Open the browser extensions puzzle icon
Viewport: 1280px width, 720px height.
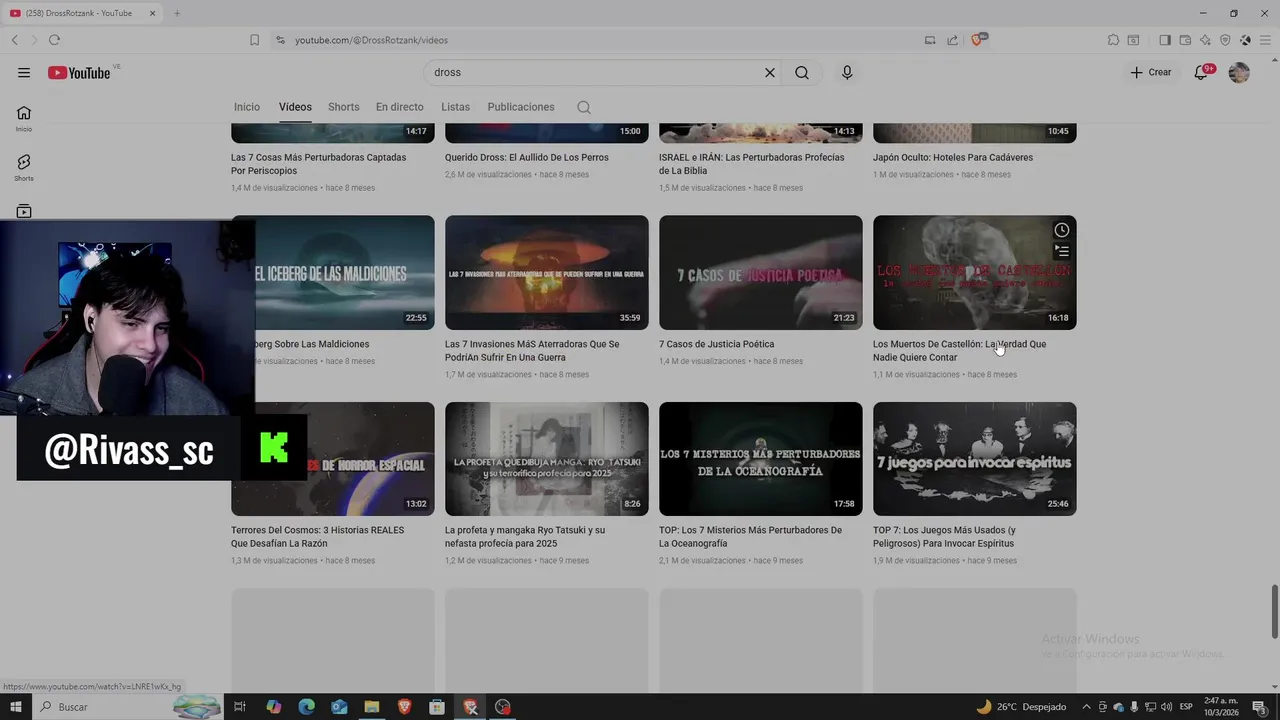click(1113, 40)
